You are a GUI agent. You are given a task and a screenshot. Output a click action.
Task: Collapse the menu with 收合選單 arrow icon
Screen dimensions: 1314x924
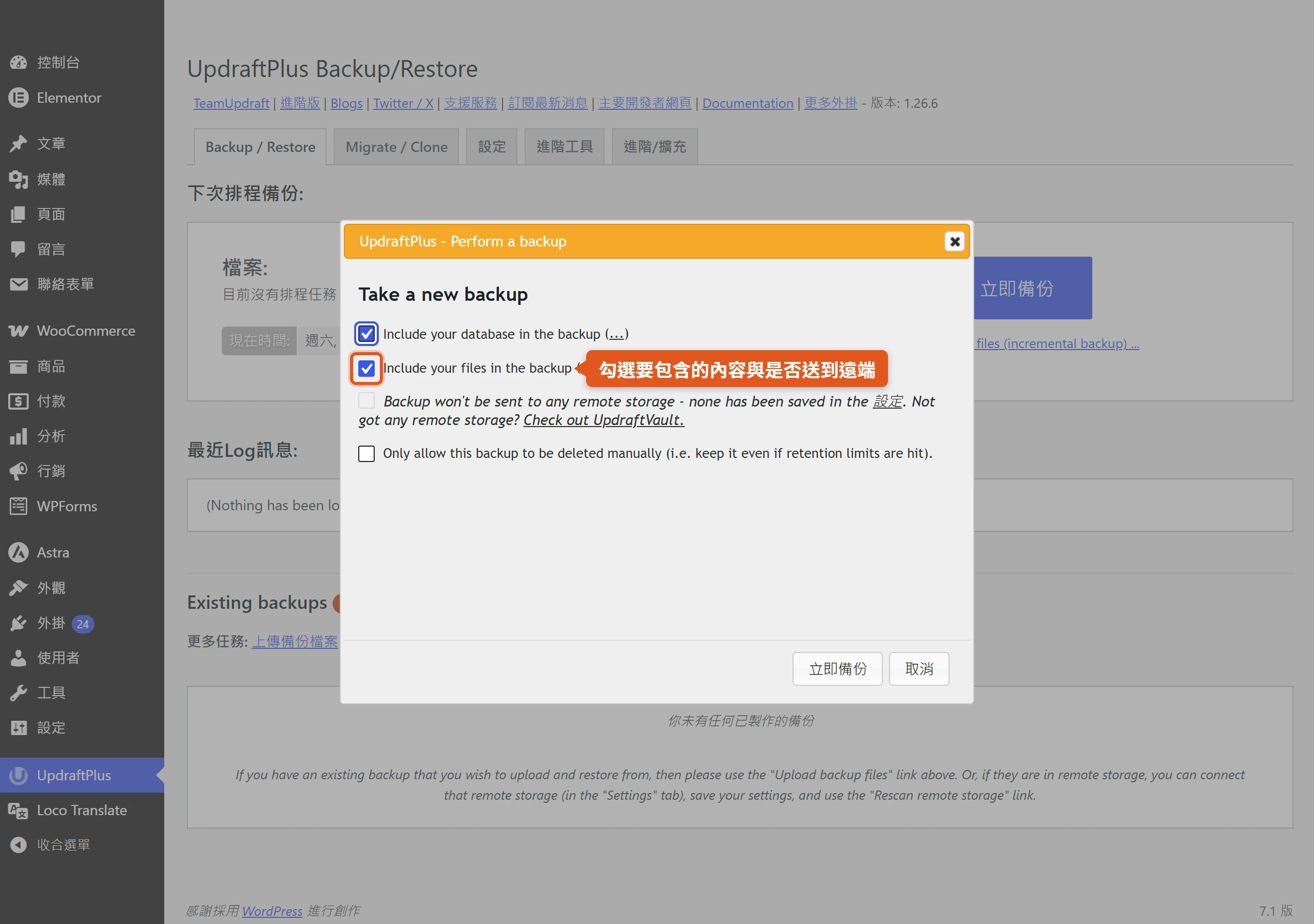(18, 845)
